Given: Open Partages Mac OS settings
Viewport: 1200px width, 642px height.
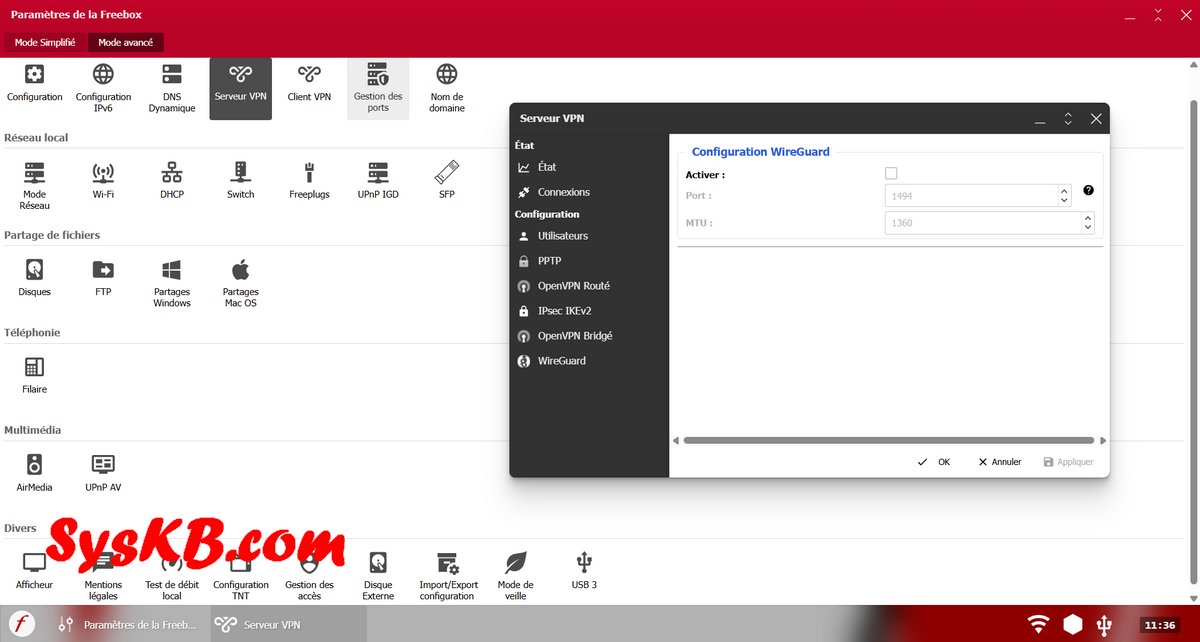Looking at the screenshot, I should tap(240, 284).
